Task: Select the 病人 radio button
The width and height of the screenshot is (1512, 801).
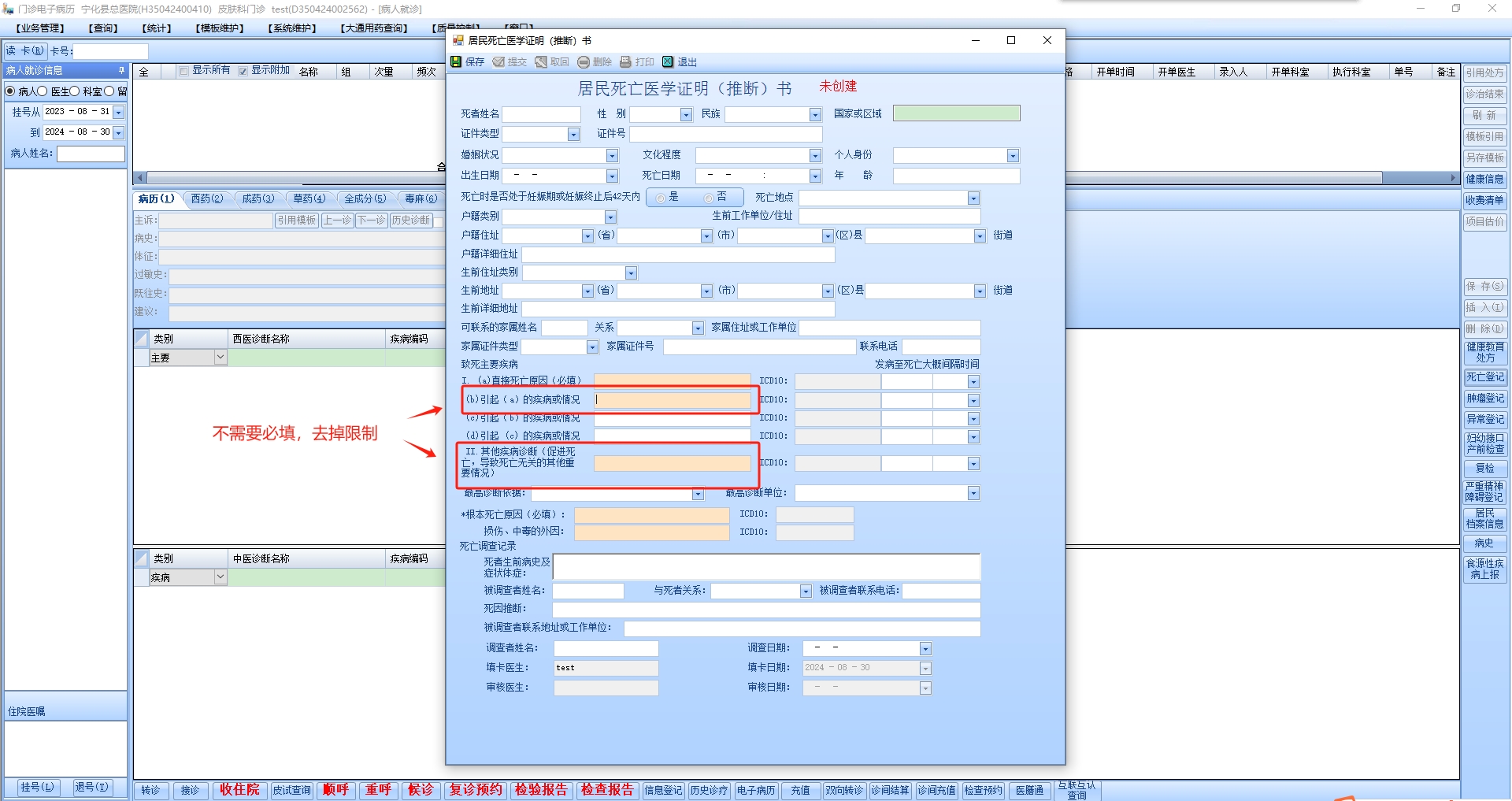Action: coord(10,91)
